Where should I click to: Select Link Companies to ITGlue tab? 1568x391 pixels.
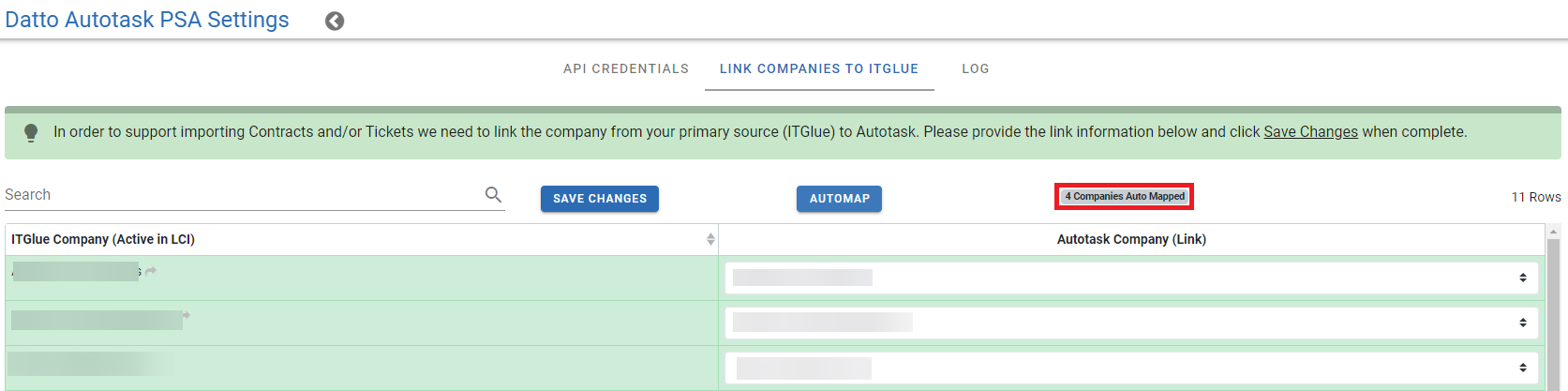pos(819,68)
